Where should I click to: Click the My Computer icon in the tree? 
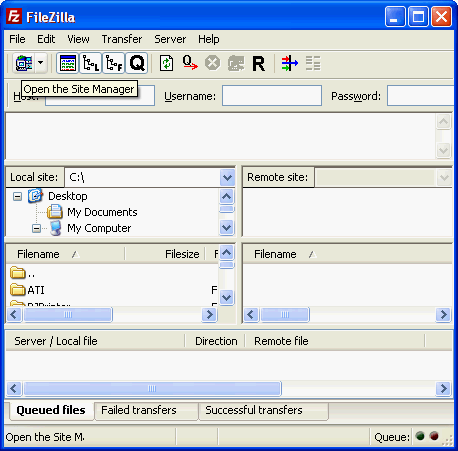point(55,228)
